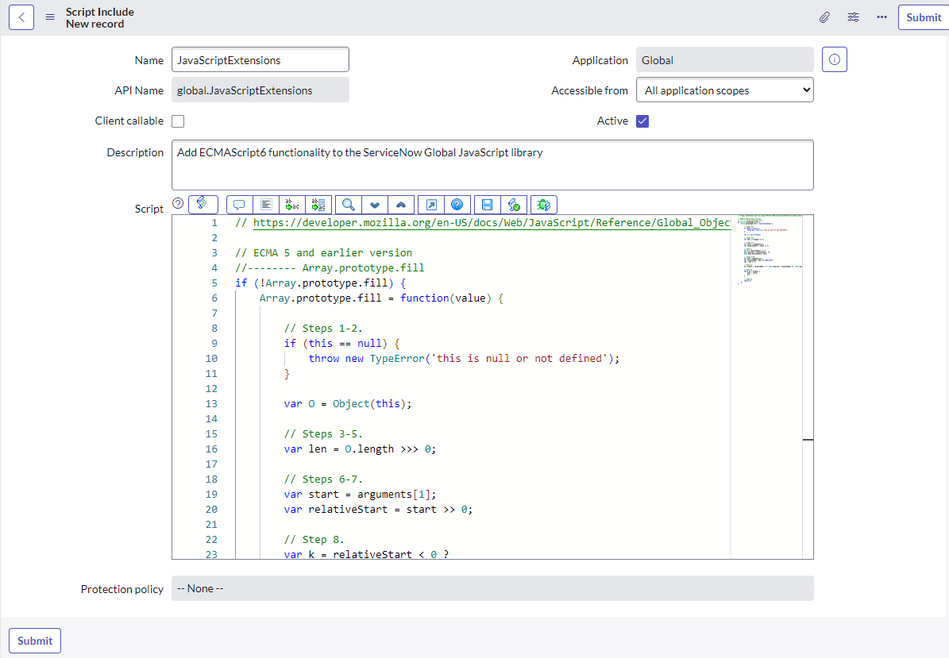
Task: Click the API Name field
Action: tap(260, 90)
